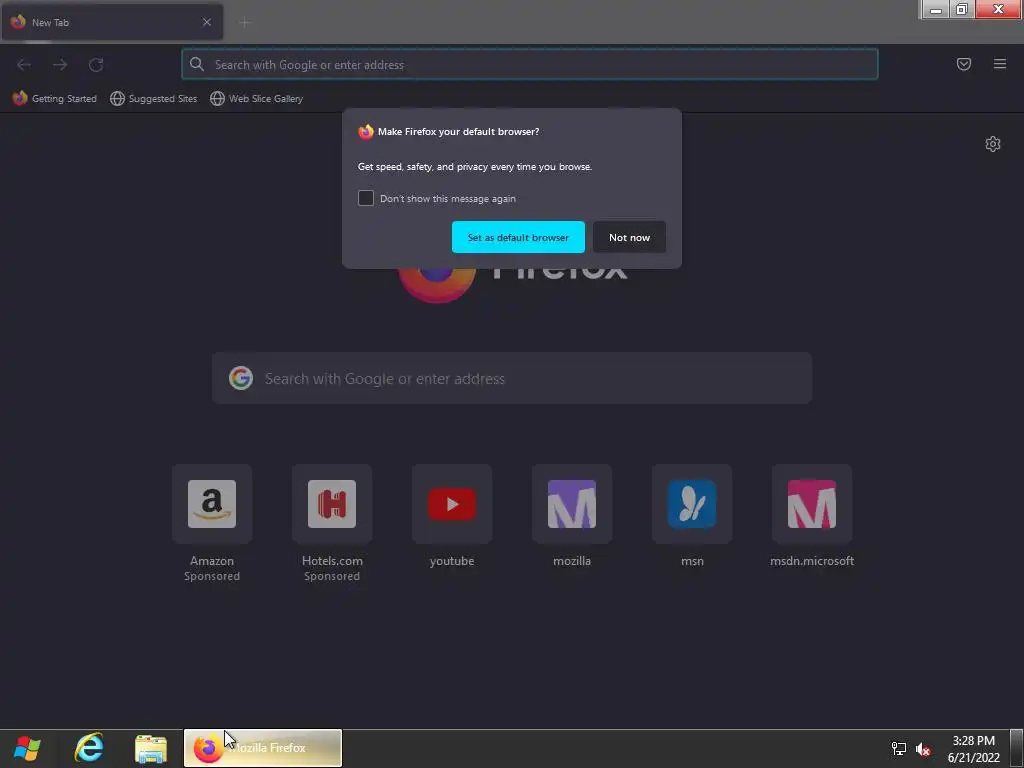
Task: Open Windows Explorer from the taskbar
Action: tap(151, 748)
